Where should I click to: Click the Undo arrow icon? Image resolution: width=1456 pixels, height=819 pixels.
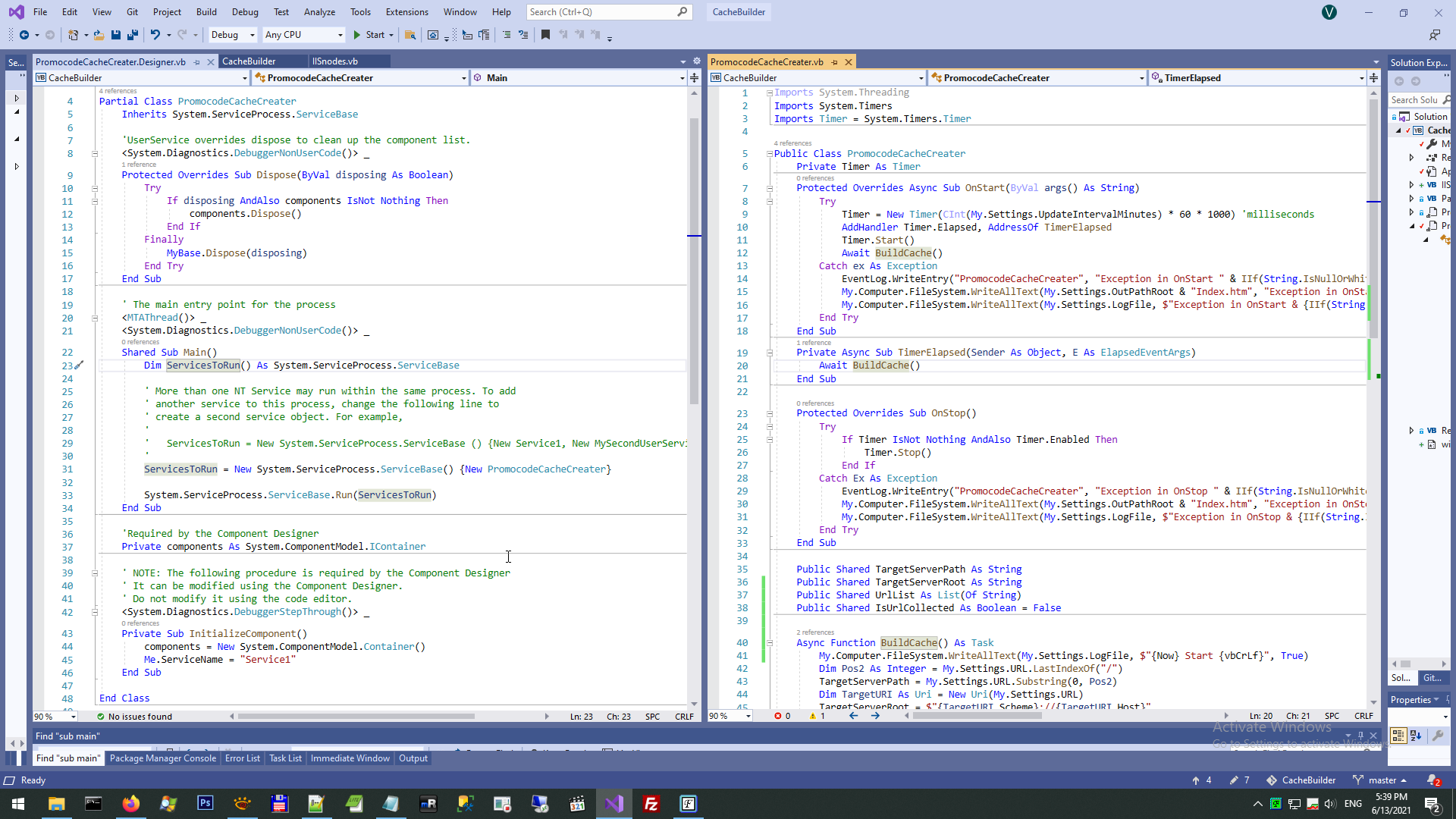155,35
